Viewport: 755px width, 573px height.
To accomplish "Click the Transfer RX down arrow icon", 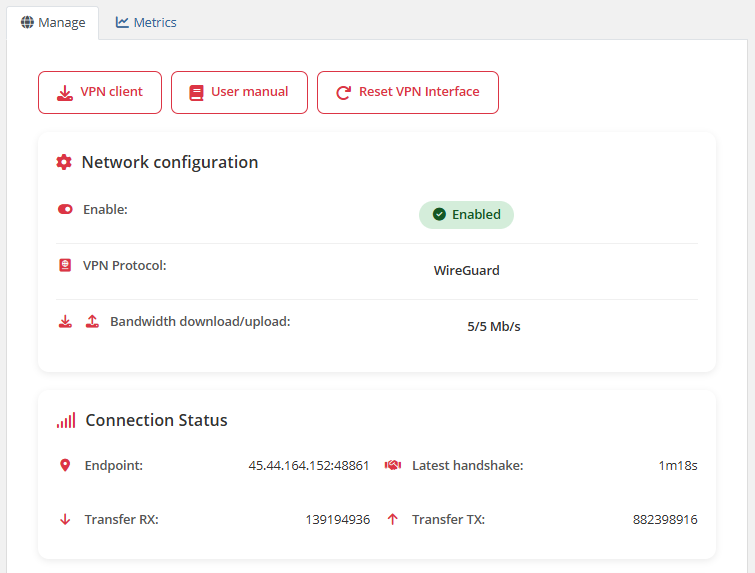I will point(65,519).
